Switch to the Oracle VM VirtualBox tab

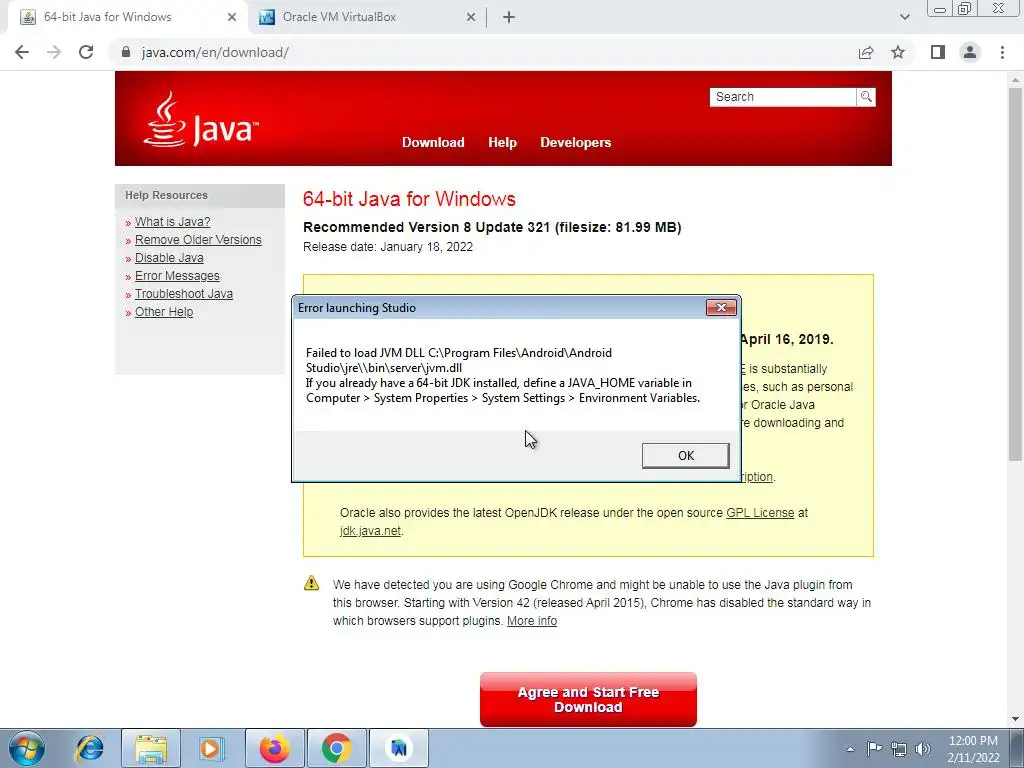pos(366,17)
